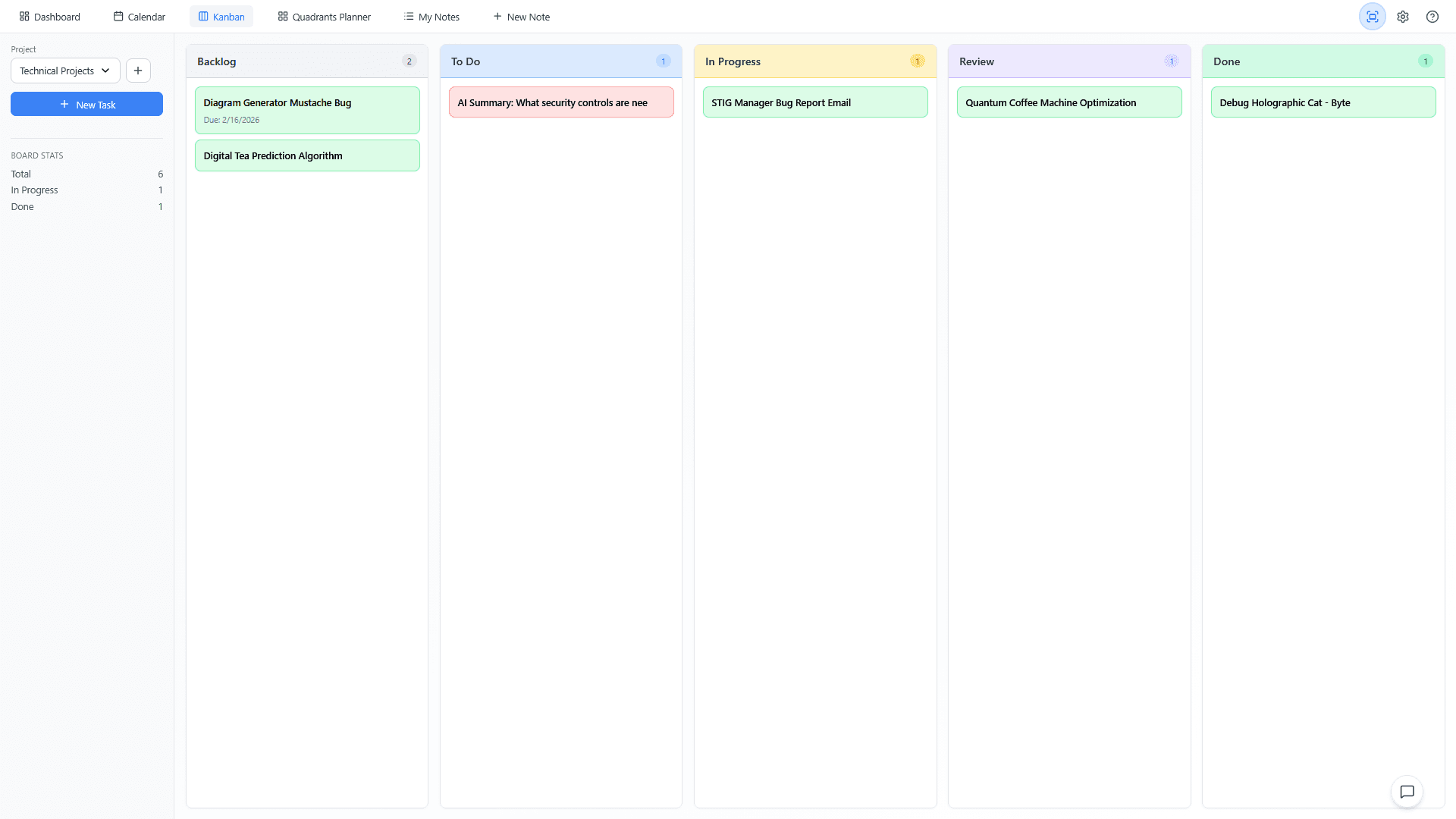
Task: Open the chat bubble in bottom corner
Action: point(1407,792)
